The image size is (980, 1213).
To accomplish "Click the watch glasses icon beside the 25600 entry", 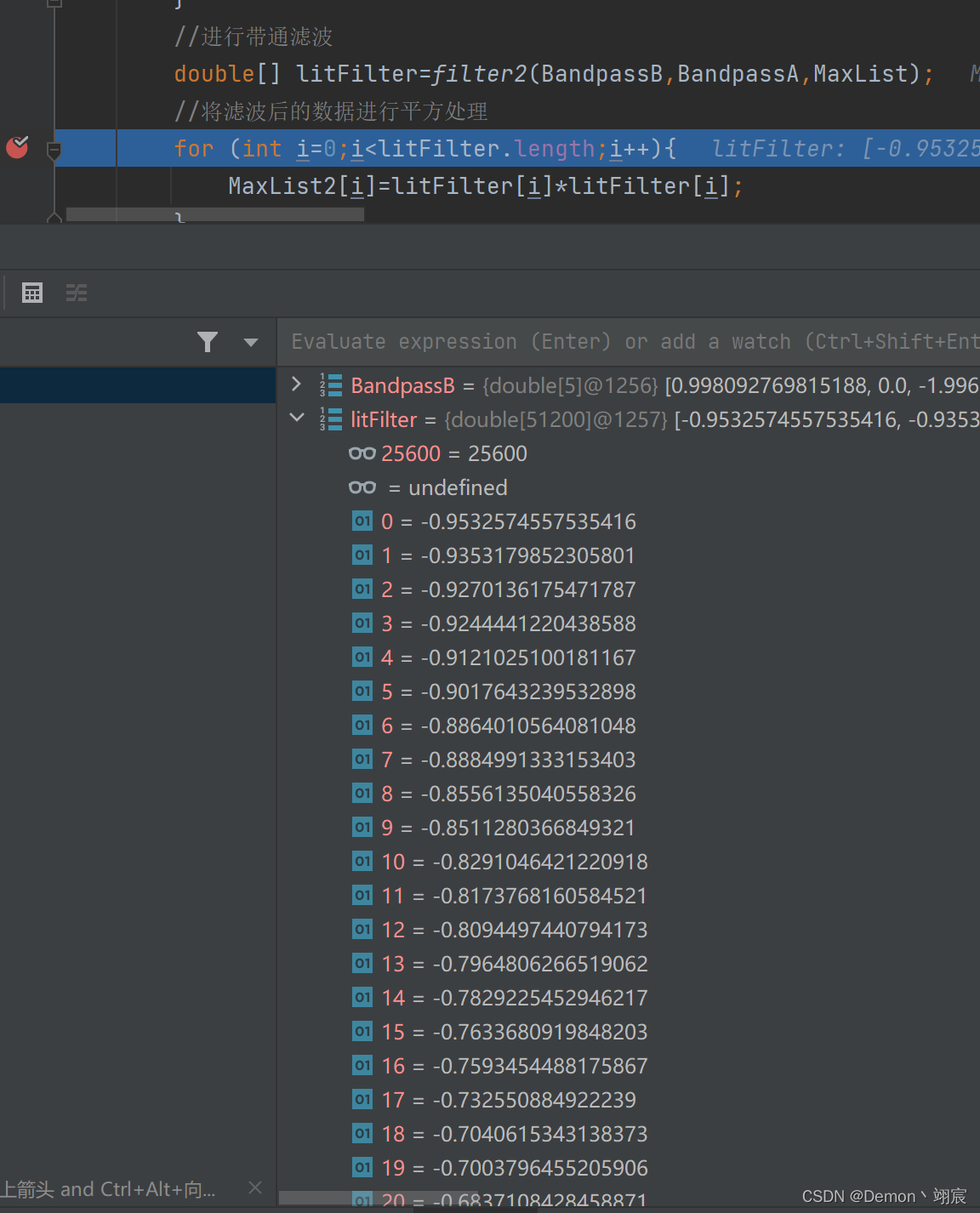I will (x=362, y=453).
